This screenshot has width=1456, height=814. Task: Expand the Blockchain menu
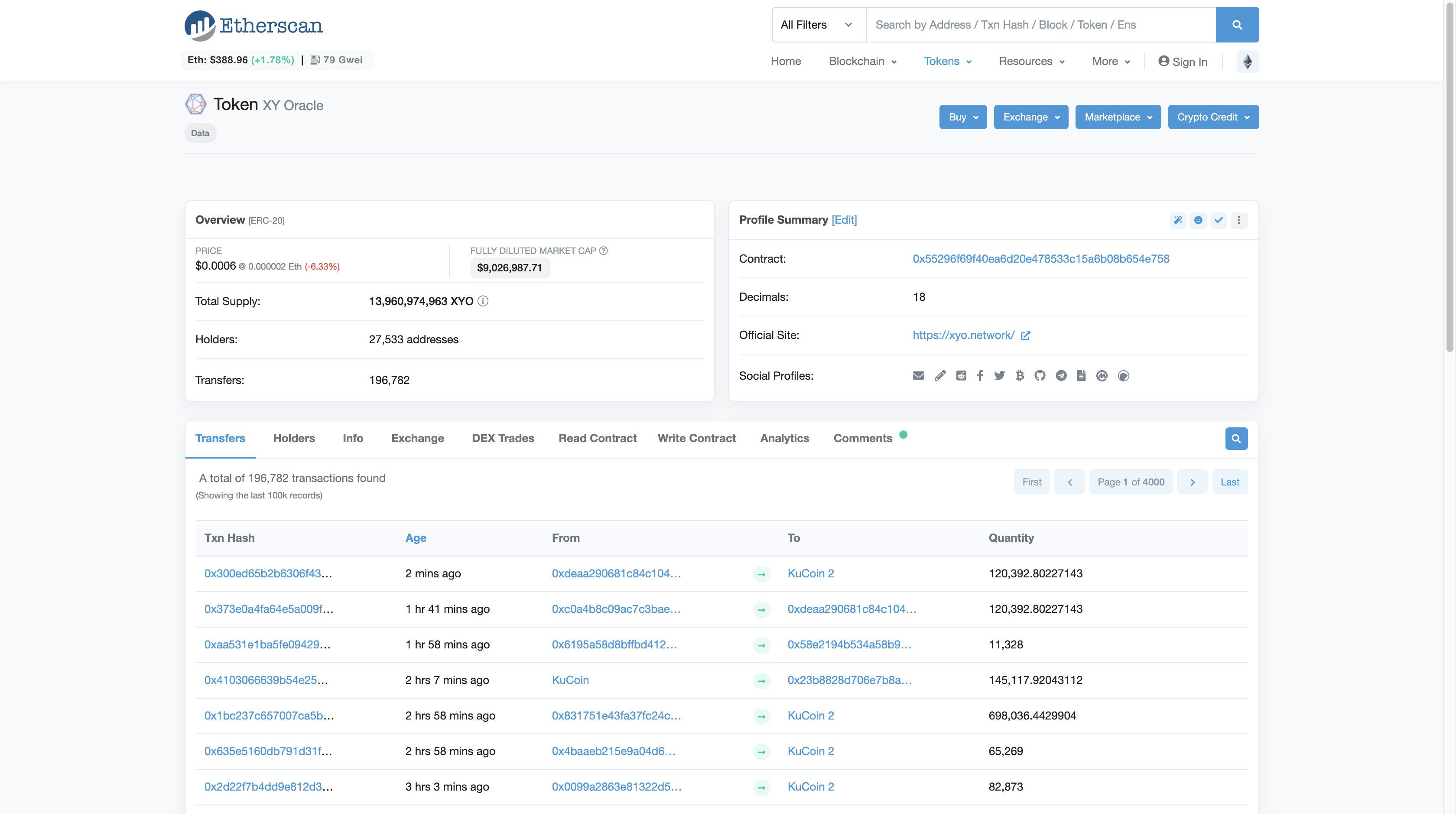point(862,61)
